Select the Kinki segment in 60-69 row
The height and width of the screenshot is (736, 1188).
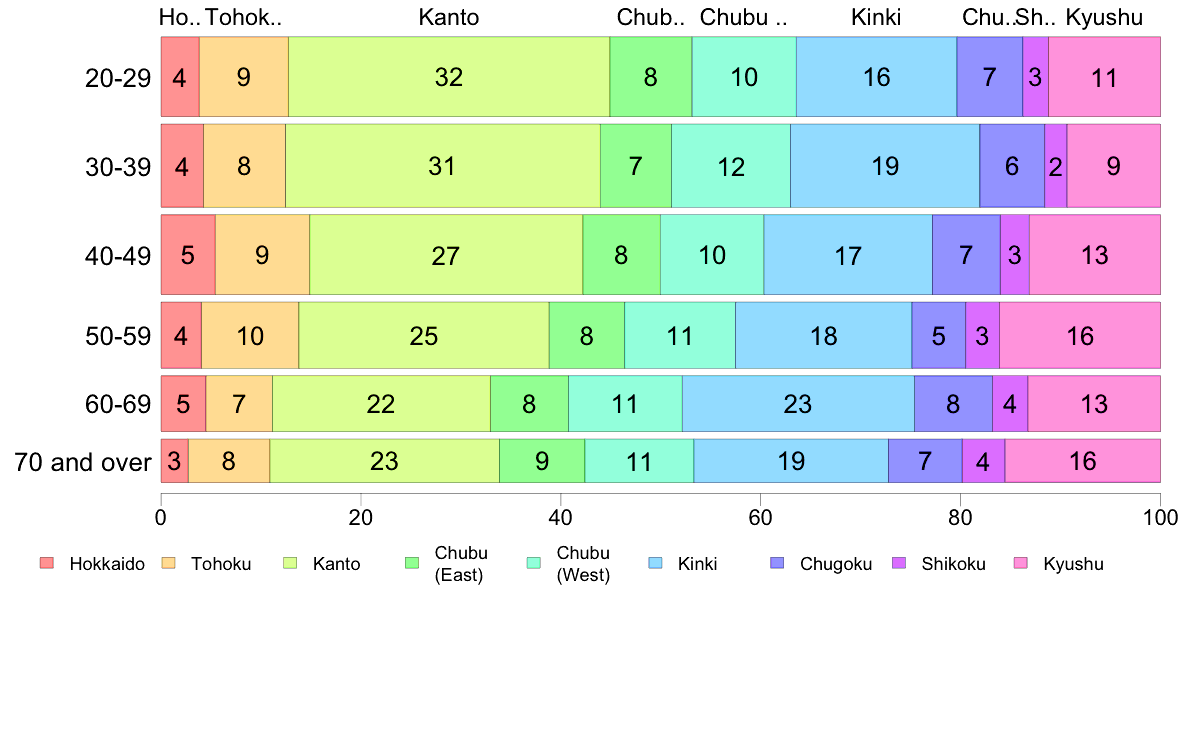[798, 403]
